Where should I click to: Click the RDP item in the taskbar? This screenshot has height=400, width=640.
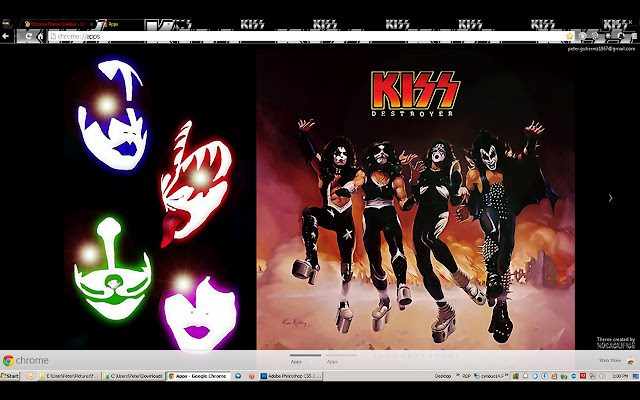pyautogui.click(x=466, y=376)
